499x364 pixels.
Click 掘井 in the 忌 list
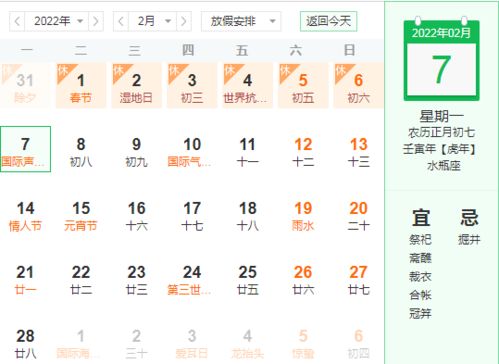tap(469, 239)
